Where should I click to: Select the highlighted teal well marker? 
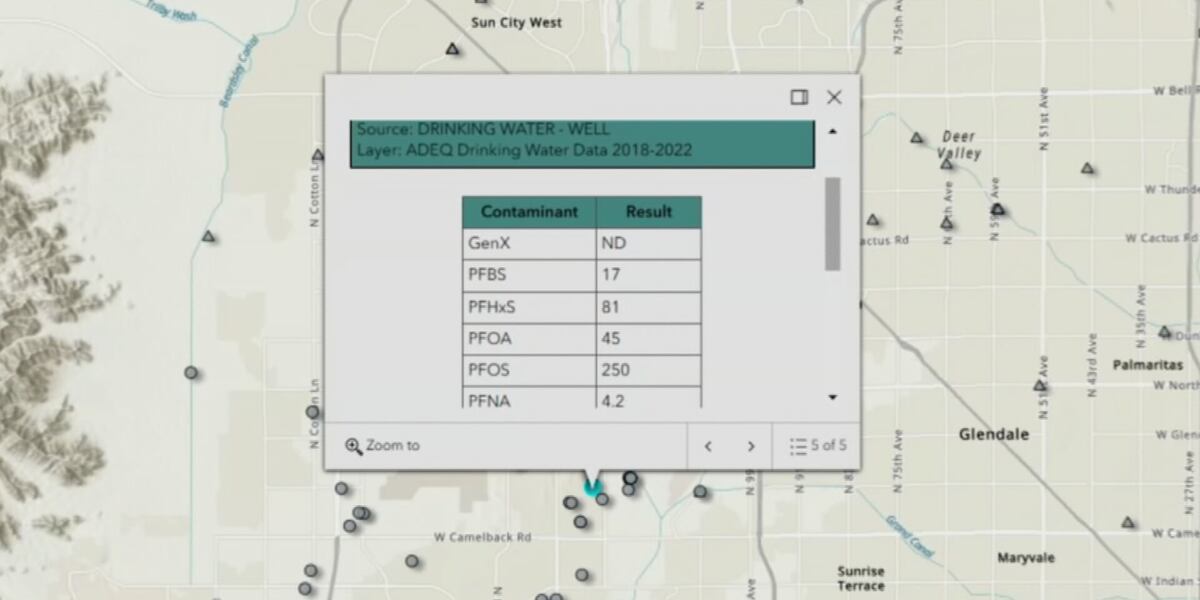click(x=592, y=489)
